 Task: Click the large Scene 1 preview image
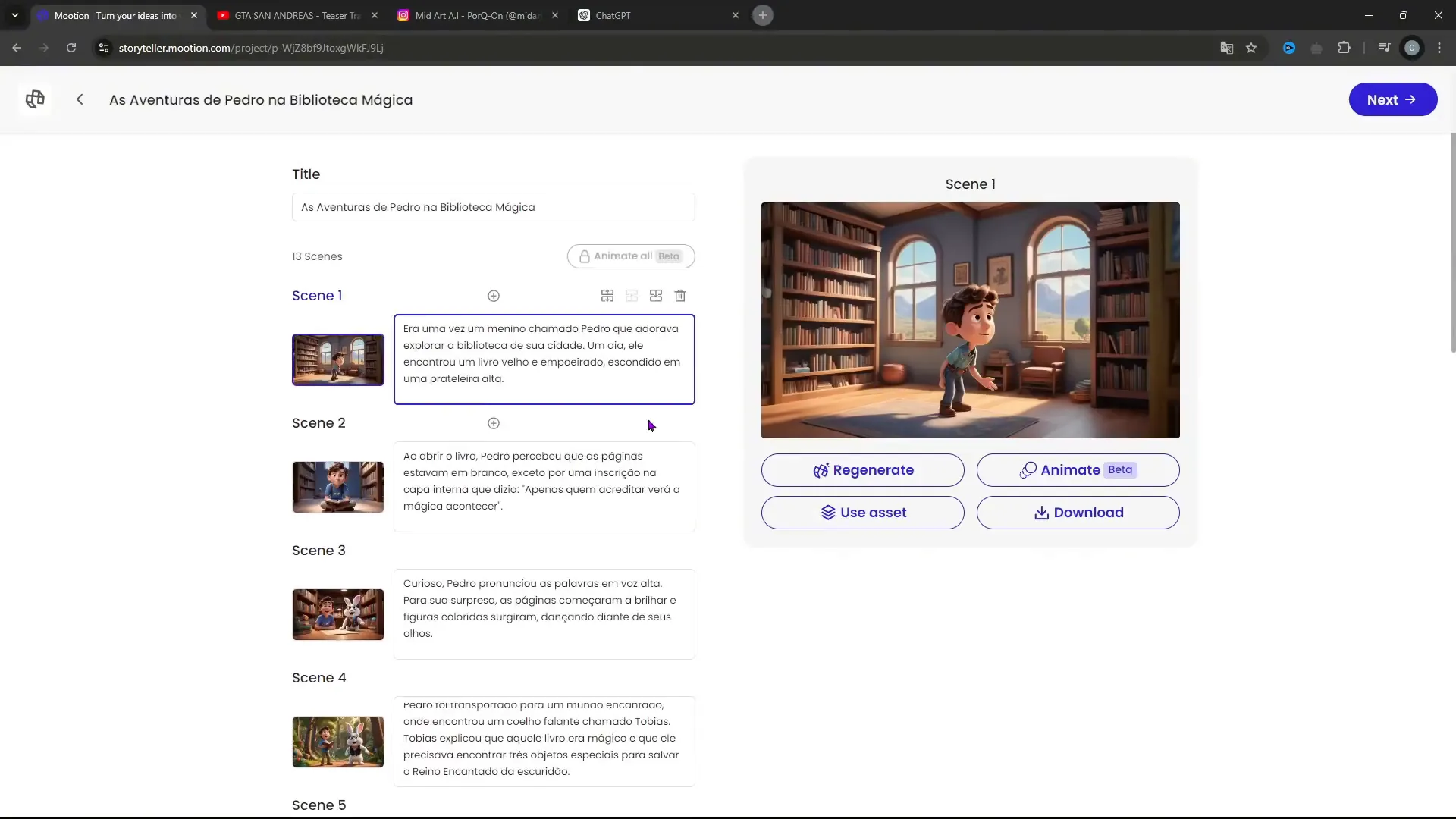click(970, 320)
